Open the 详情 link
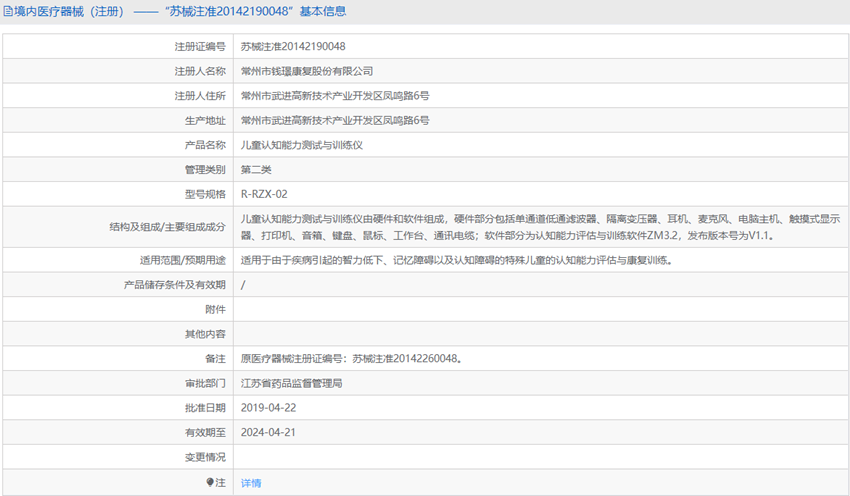This screenshot has width=850, height=496. tap(251, 482)
